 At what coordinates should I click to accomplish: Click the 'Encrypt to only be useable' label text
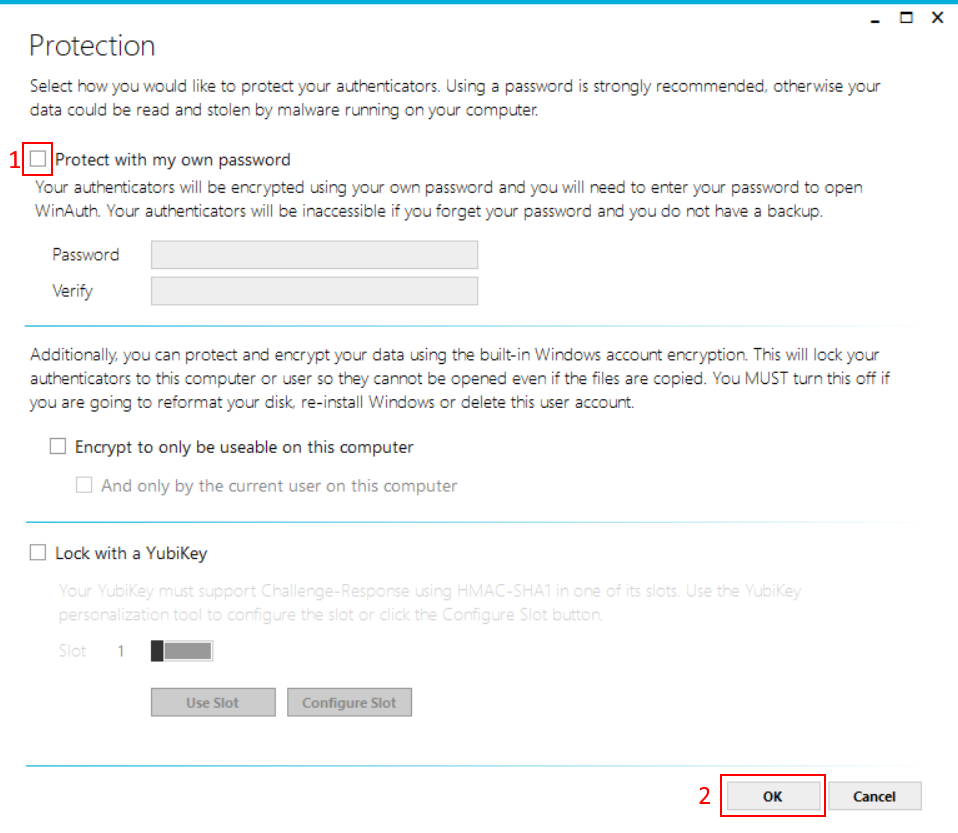(x=244, y=447)
